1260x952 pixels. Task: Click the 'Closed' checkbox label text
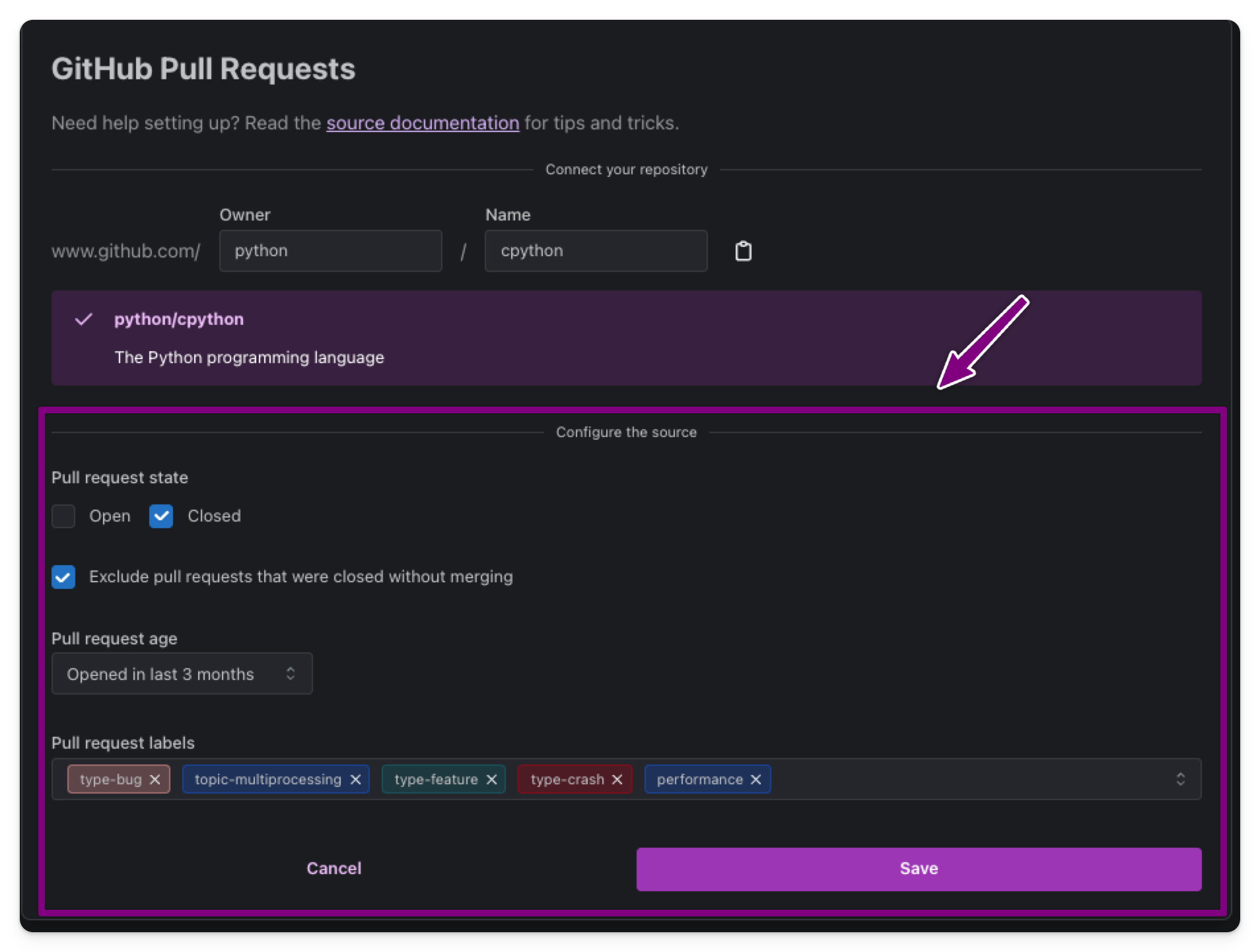[214, 516]
